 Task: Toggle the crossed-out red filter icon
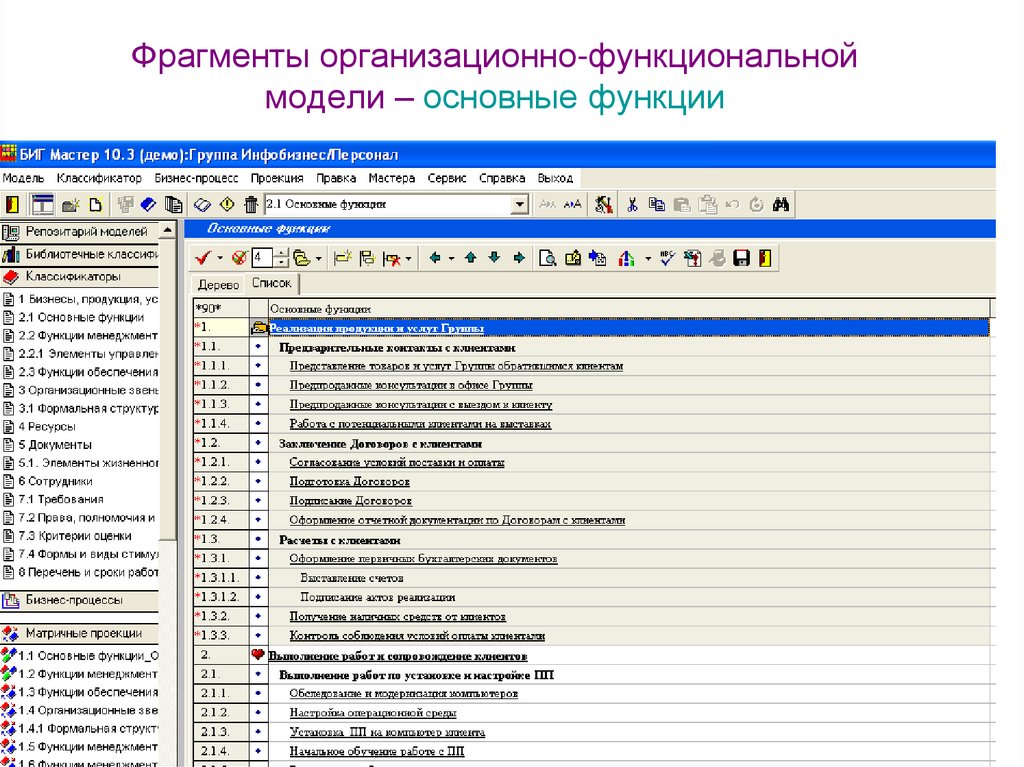[239, 257]
